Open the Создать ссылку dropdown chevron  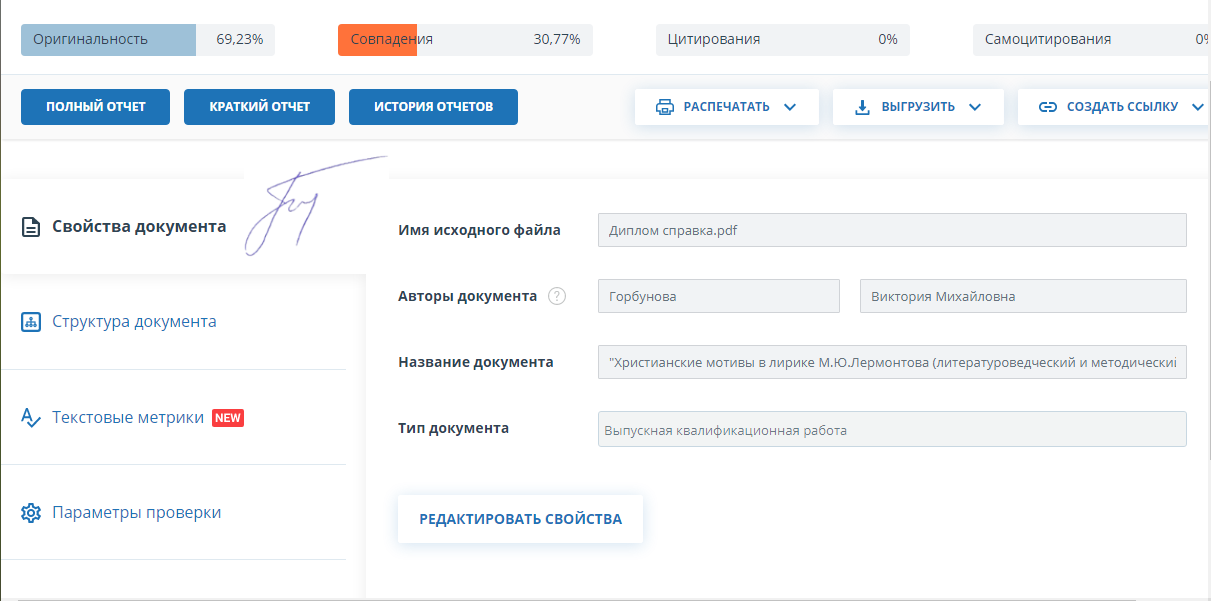coord(1198,107)
